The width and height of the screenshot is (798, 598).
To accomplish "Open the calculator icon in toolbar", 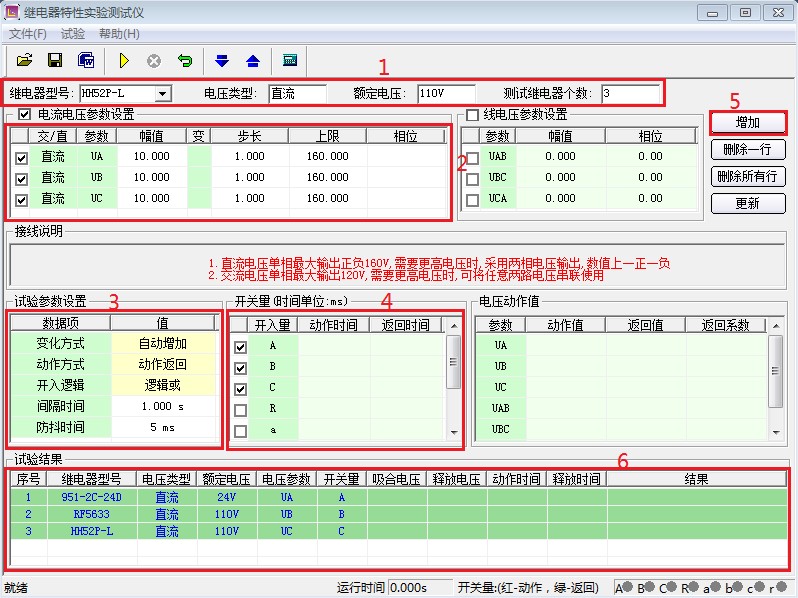I will coord(290,60).
